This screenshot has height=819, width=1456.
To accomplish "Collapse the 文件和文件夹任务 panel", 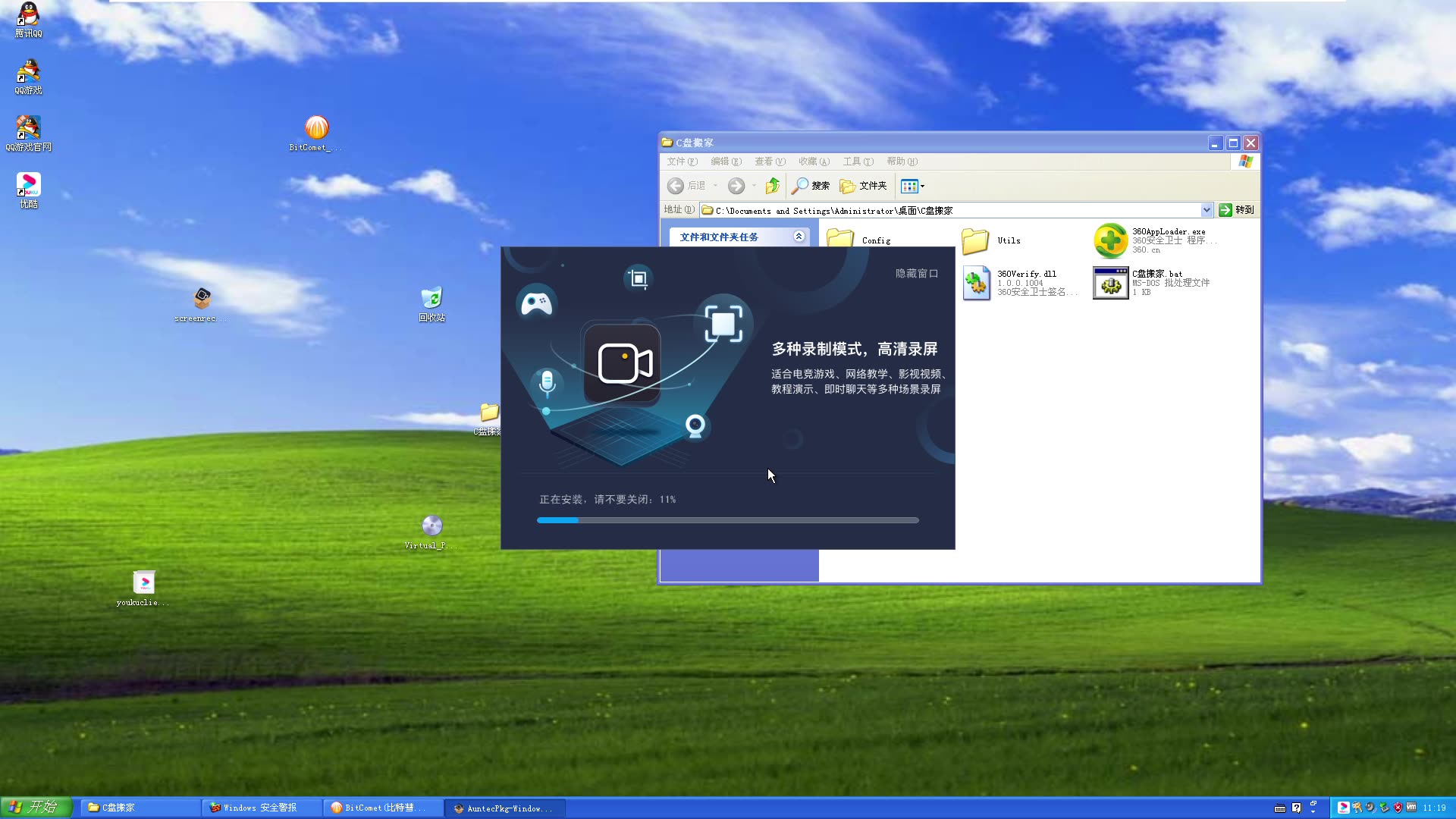I will [799, 237].
